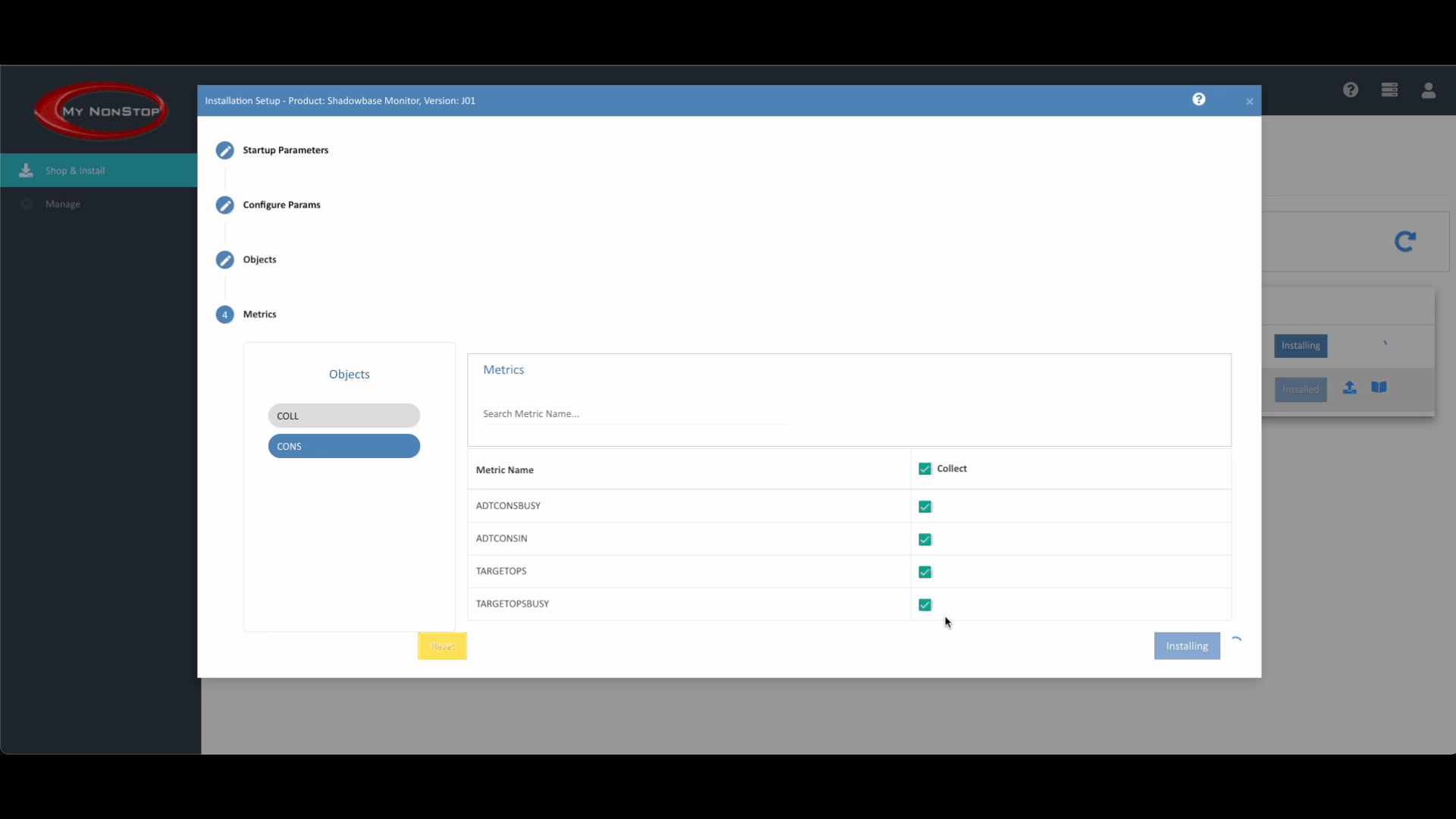Open the Startup Parameters step edit icon

coord(224,150)
